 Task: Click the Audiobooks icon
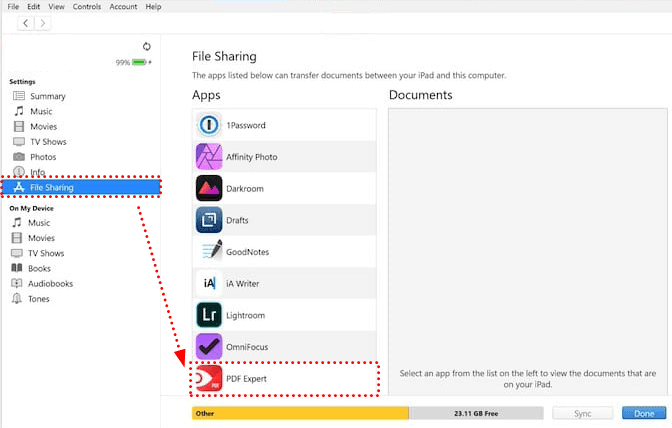pos(17,283)
